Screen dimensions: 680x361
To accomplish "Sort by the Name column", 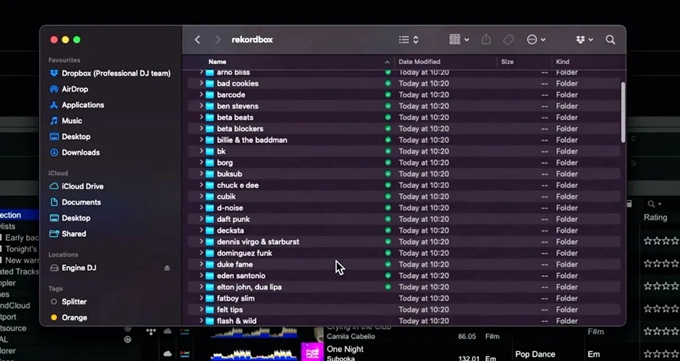I will (x=217, y=62).
